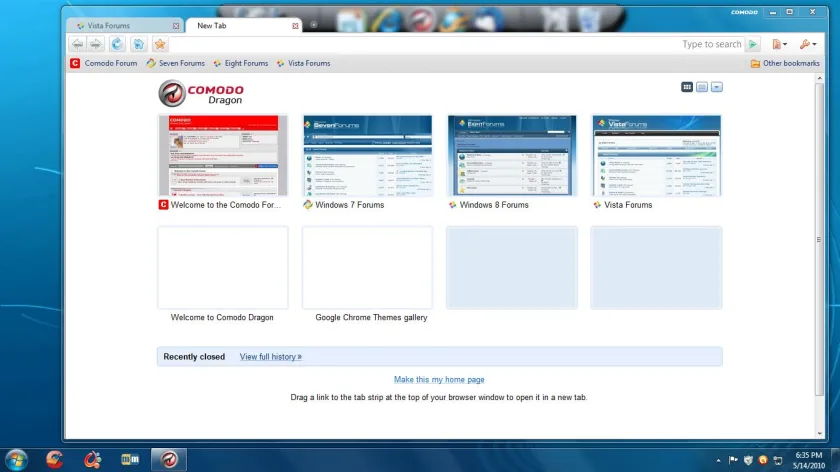Switch to thumbnail grid view

pos(687,87)
